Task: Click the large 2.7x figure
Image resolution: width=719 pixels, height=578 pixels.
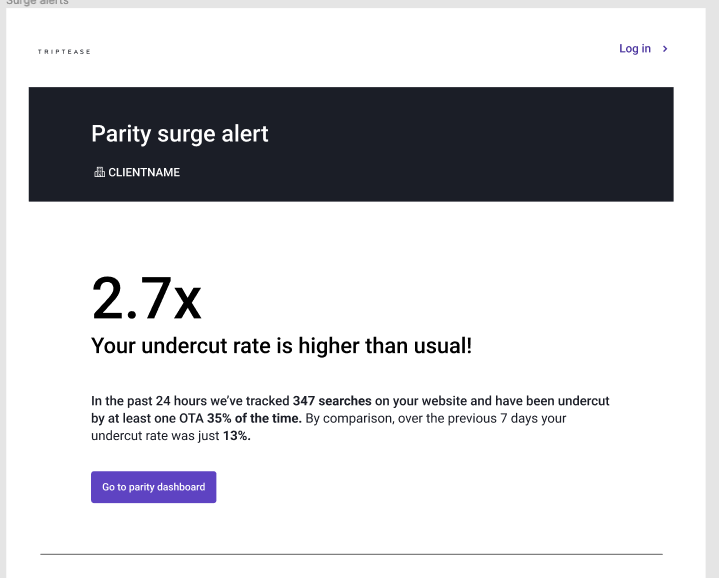Action: [x=146, y=298]
